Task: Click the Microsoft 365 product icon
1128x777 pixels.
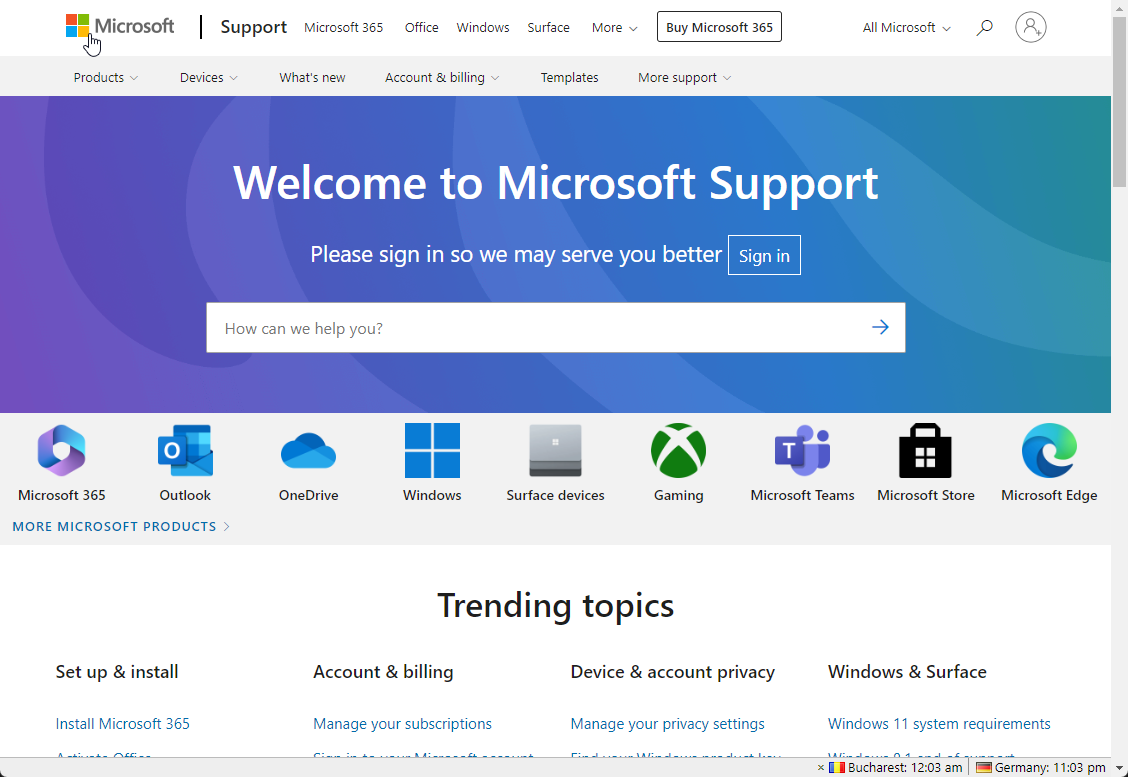Action: (60, 450)
